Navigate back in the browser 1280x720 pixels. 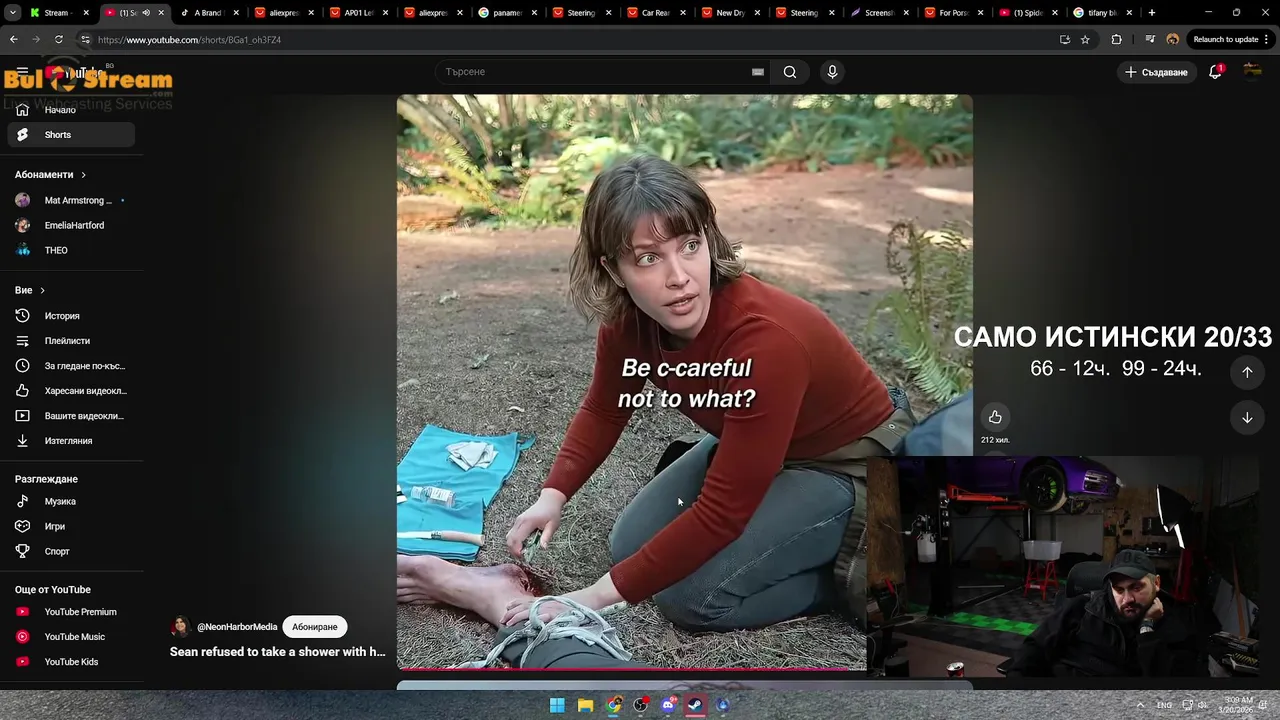(14, 40)
